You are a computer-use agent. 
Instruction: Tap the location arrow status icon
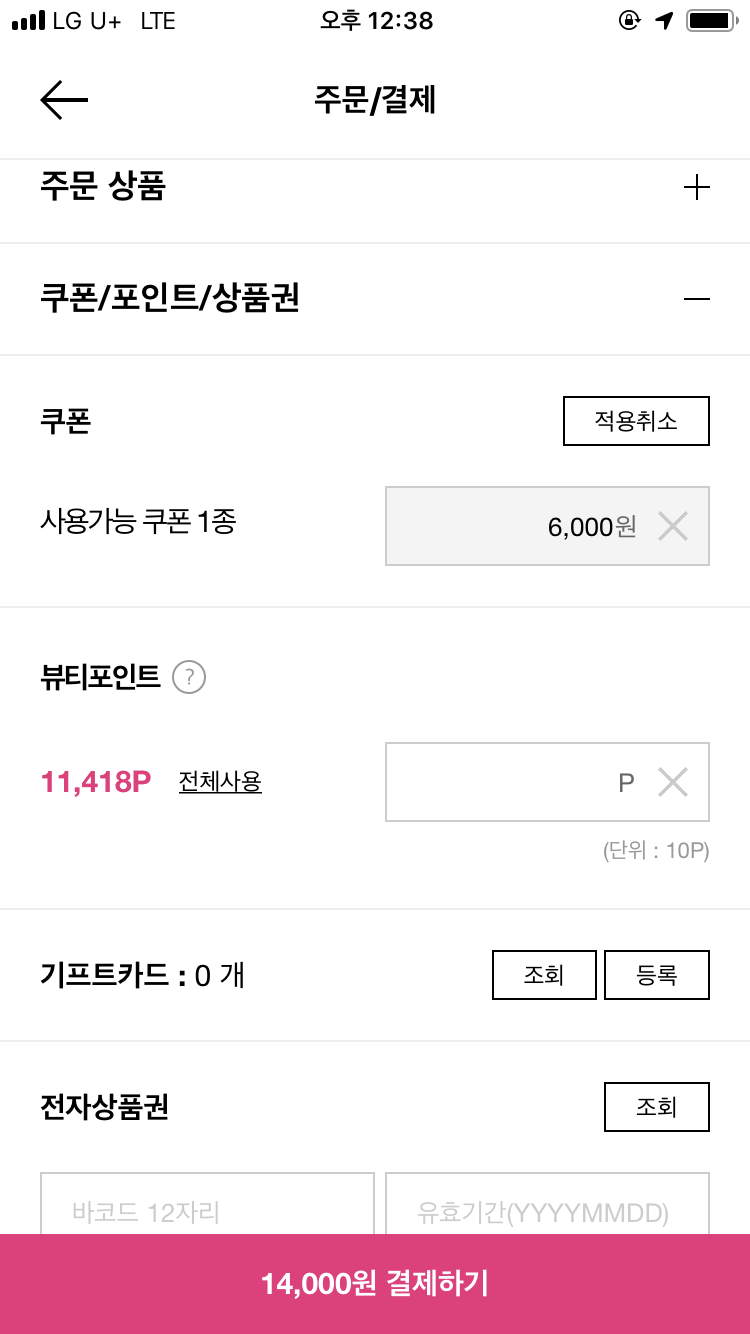tap(665, 20)
